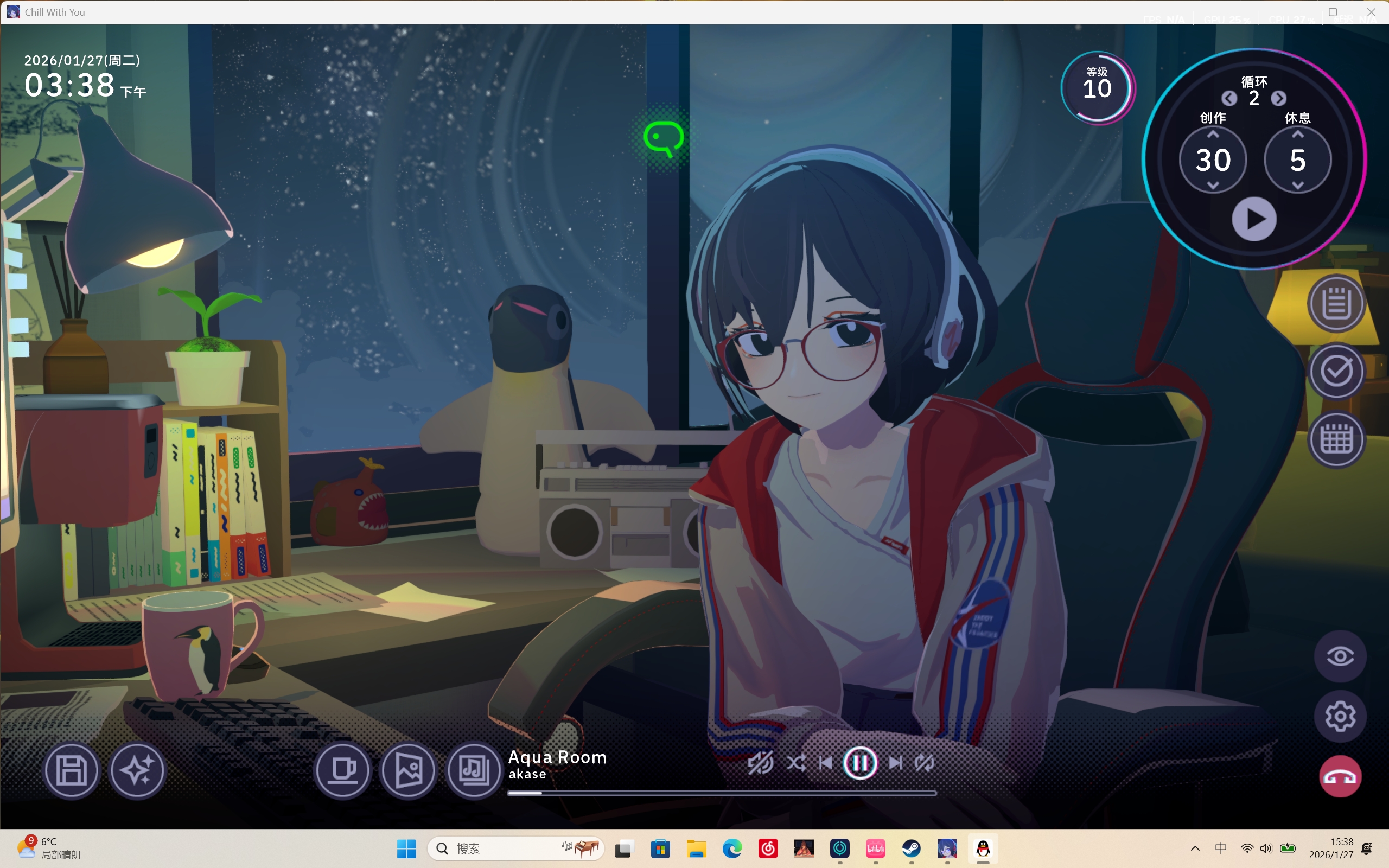Toggle the repeat loop icon
Viewport: 1389px width, 868px height.
point(925,763)
